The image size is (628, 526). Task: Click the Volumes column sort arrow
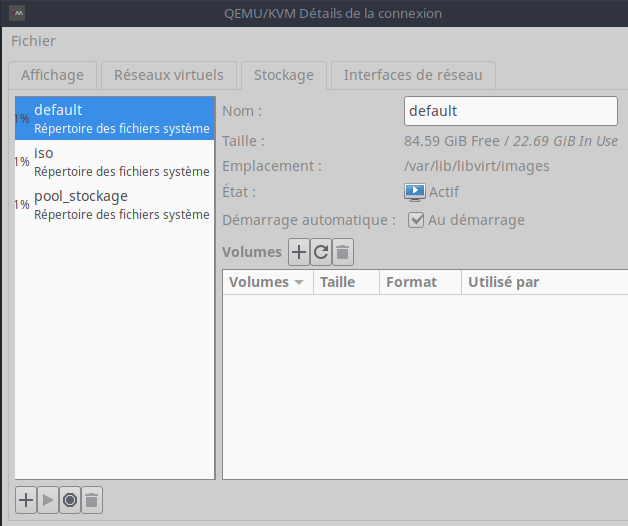tap(298, 282)
